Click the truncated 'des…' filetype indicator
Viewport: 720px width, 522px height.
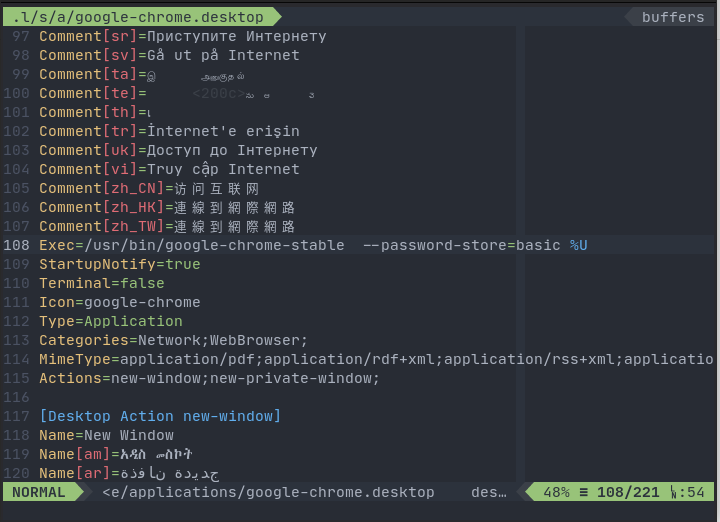click(x=489, y=492)
